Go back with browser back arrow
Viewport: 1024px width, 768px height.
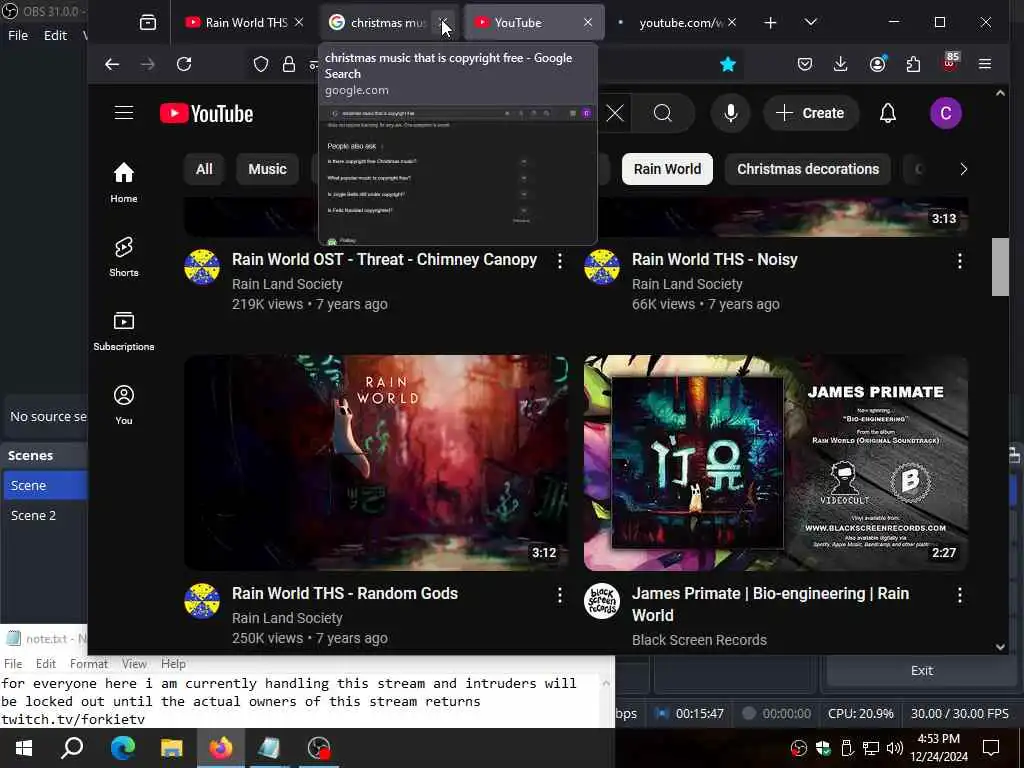[x=112, y=64]
